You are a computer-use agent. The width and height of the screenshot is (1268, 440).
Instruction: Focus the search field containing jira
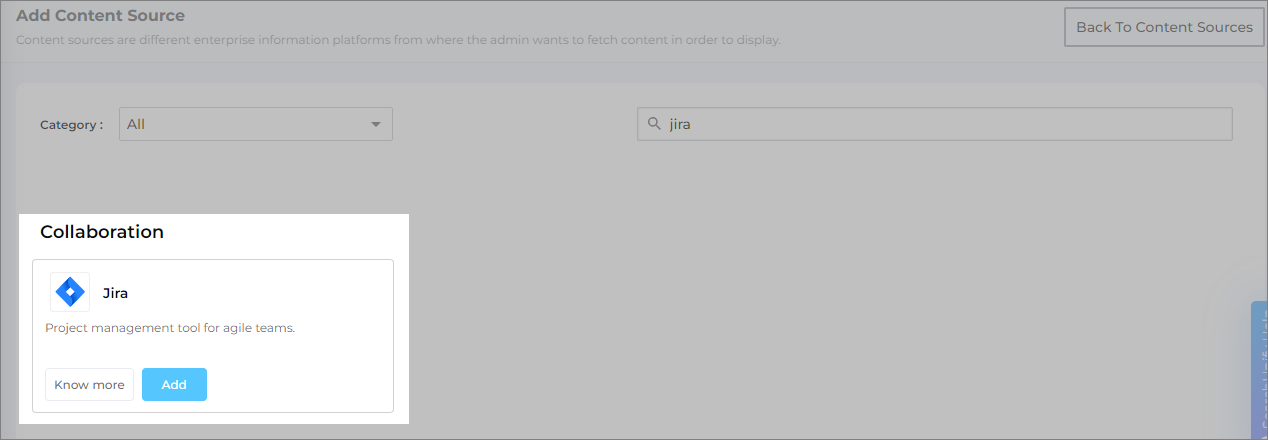tap(934, 124)
